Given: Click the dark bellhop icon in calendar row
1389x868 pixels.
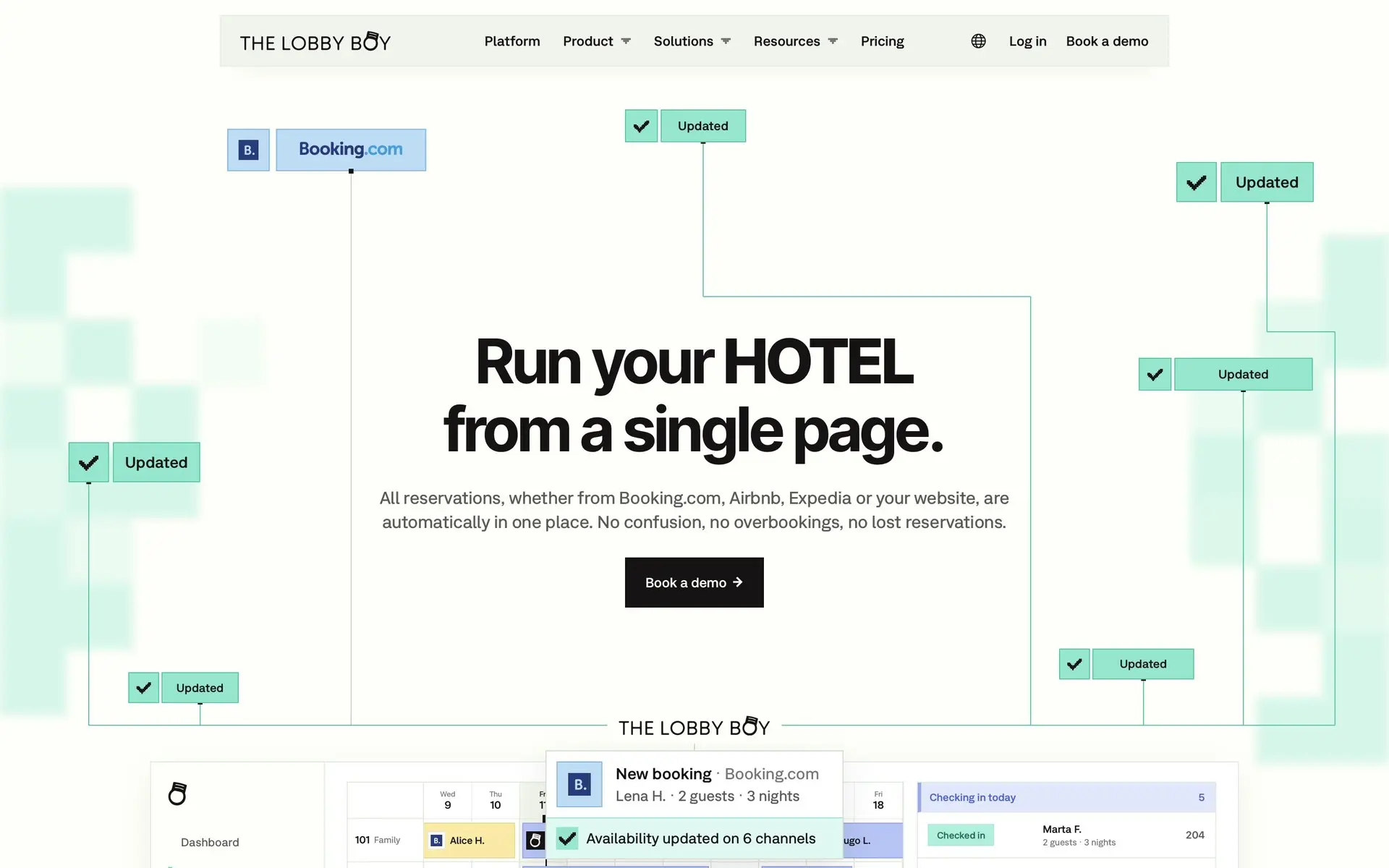Looking at the screenshot, I should click(535, 841).
